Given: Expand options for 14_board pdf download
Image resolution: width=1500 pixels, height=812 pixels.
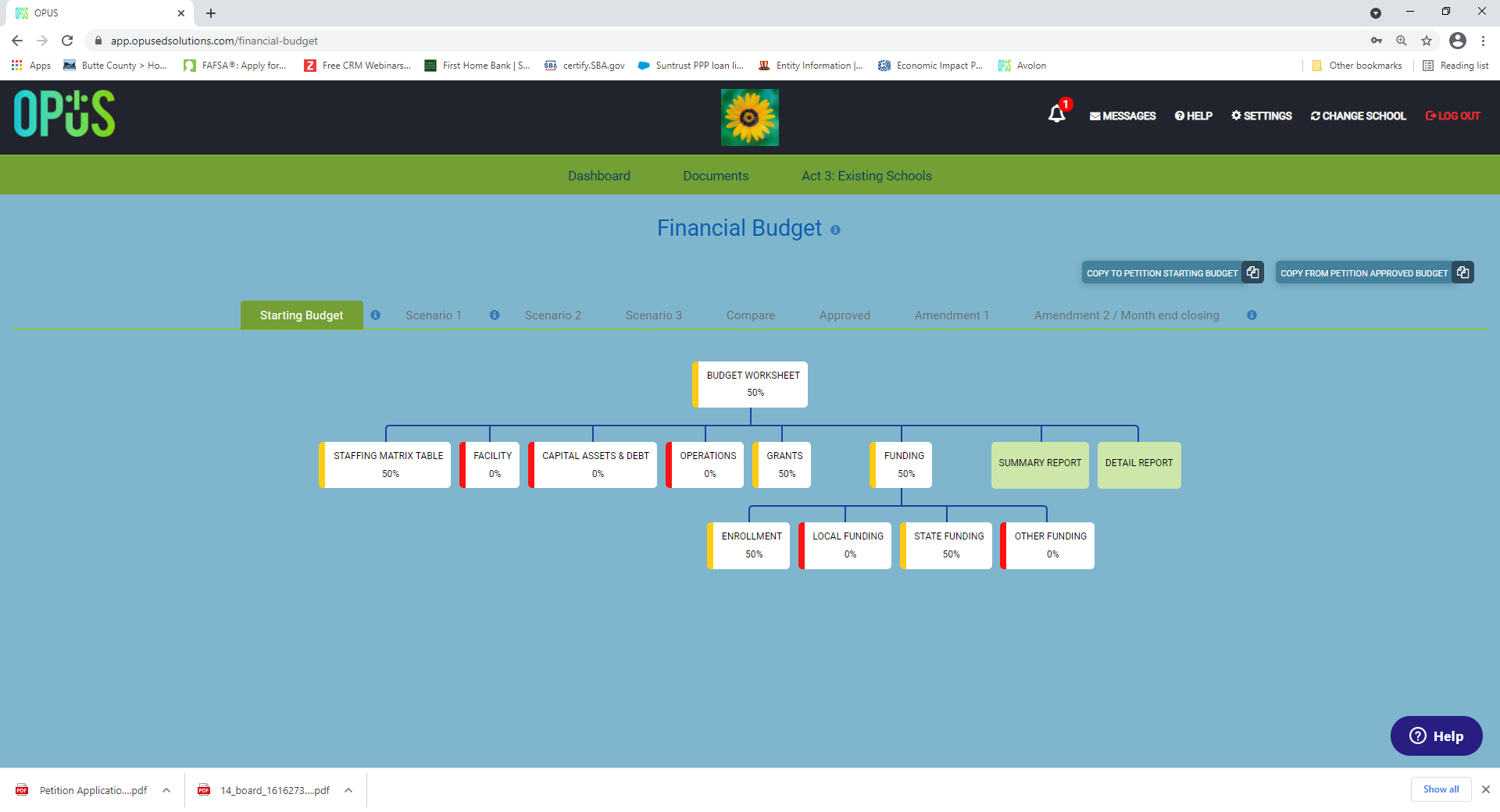Looking at the screenshot, I should click(348, 790).
